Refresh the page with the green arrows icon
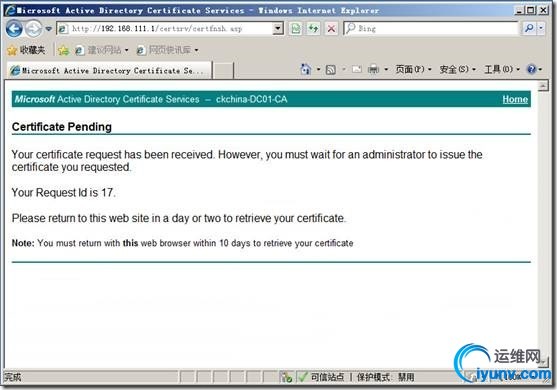 [313, 29]
